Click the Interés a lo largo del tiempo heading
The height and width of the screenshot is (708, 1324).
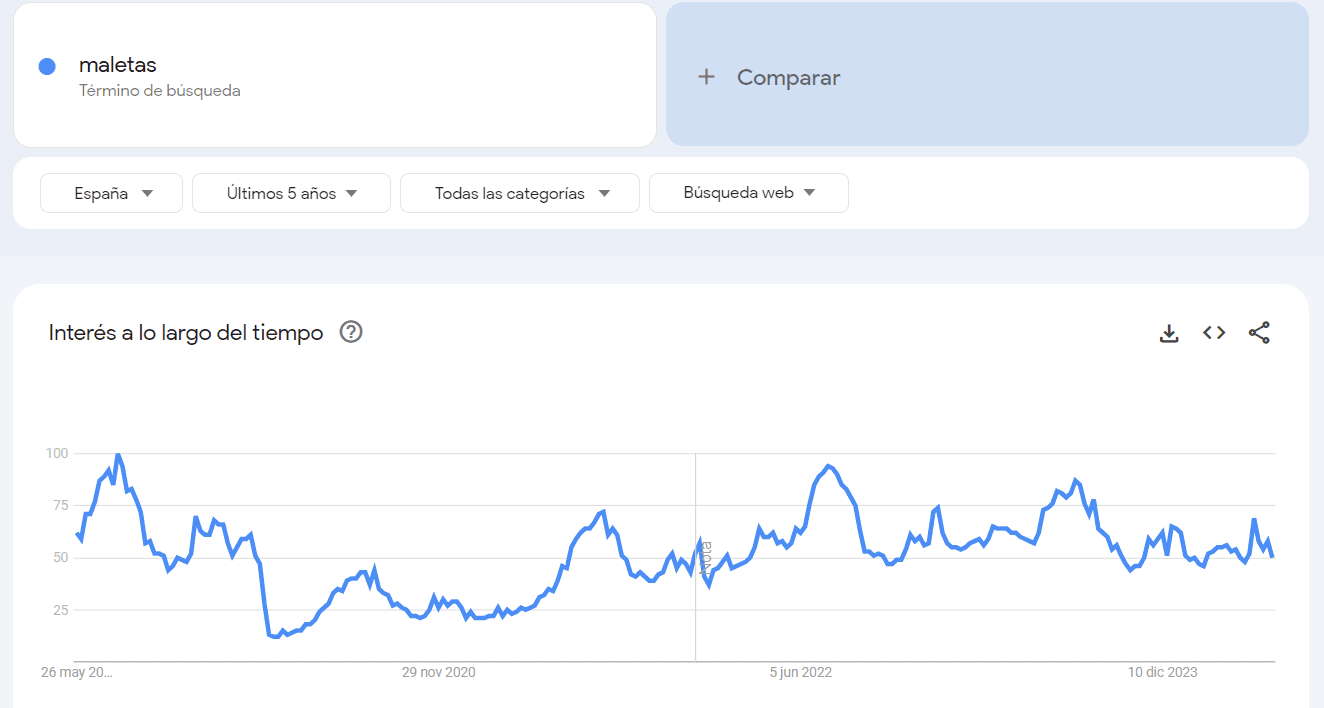click(x=186, y=333)
